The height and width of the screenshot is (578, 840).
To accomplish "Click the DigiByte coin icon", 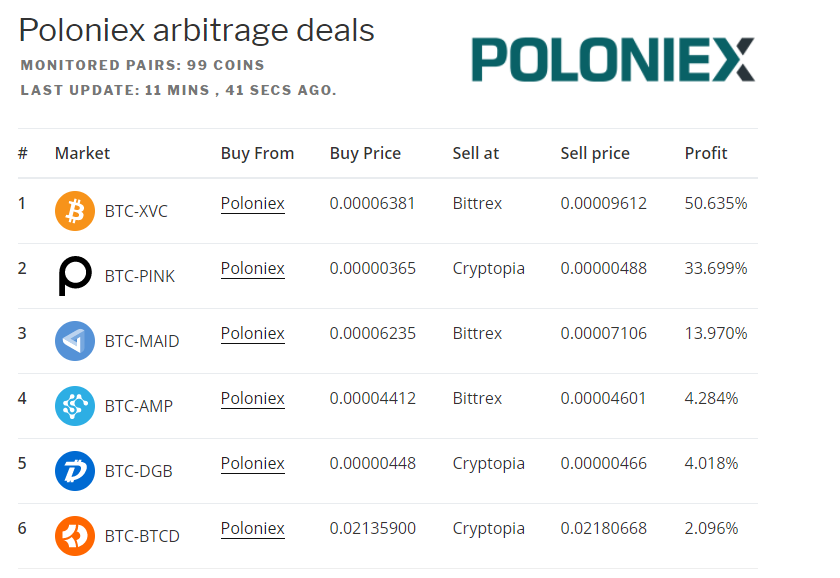I will [75, 471].
